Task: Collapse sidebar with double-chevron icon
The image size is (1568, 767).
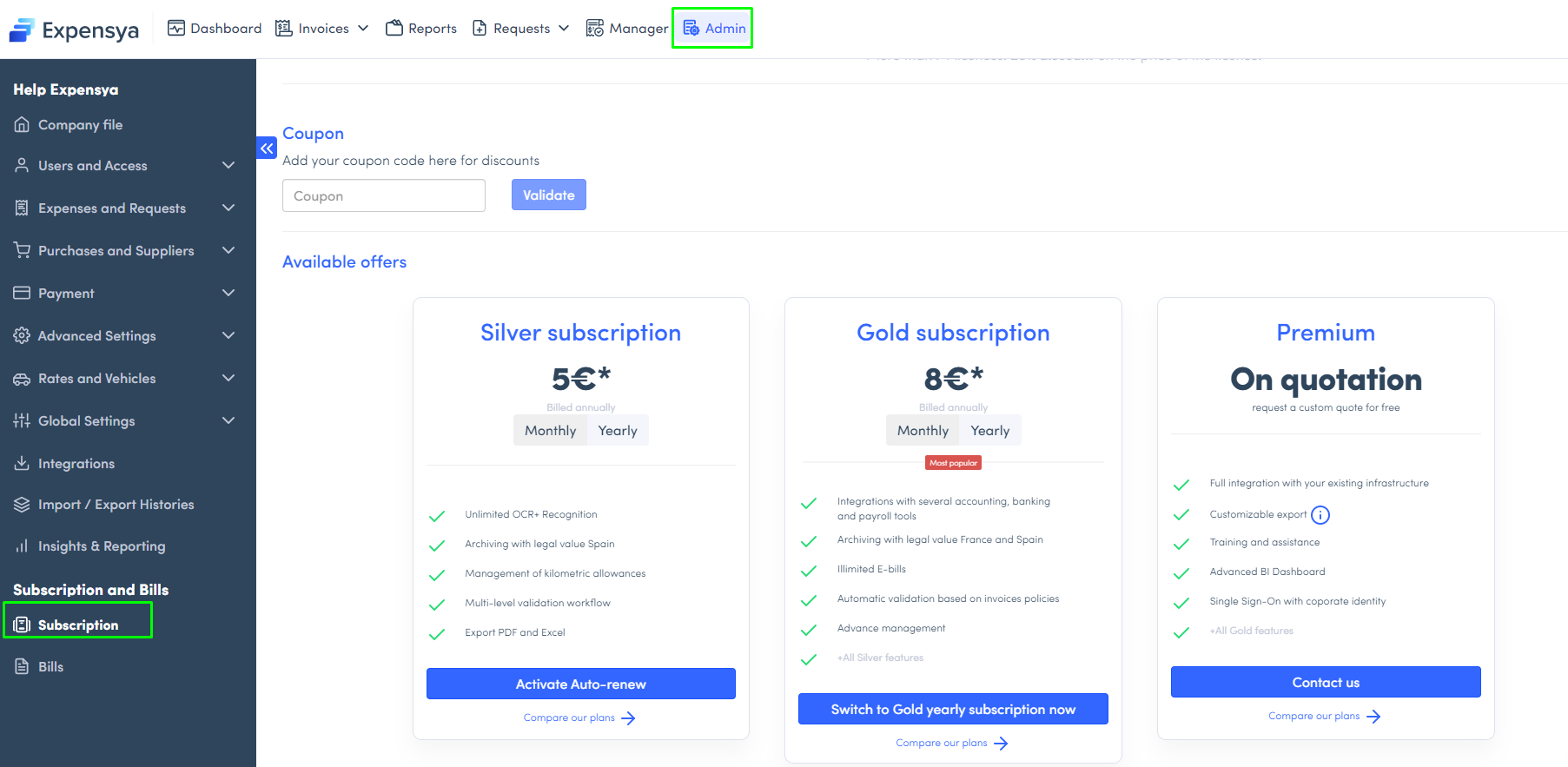Action: (x=267, y=149)
